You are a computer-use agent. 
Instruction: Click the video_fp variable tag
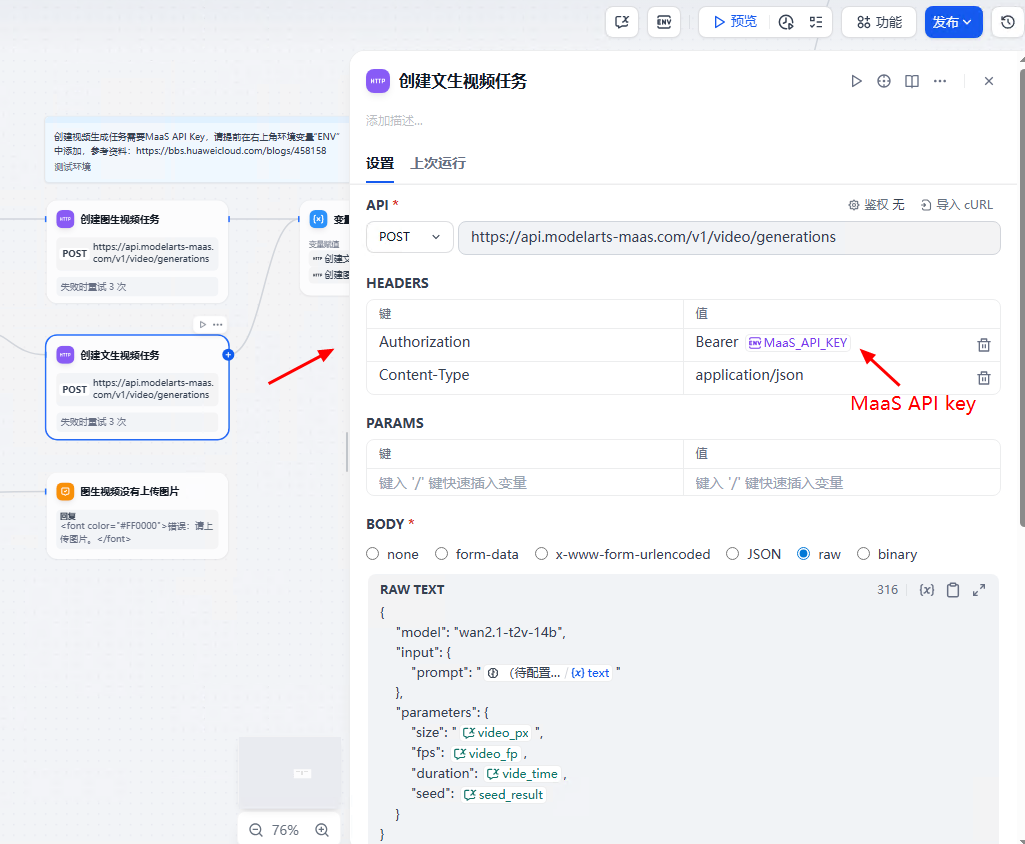pos(486,754)
